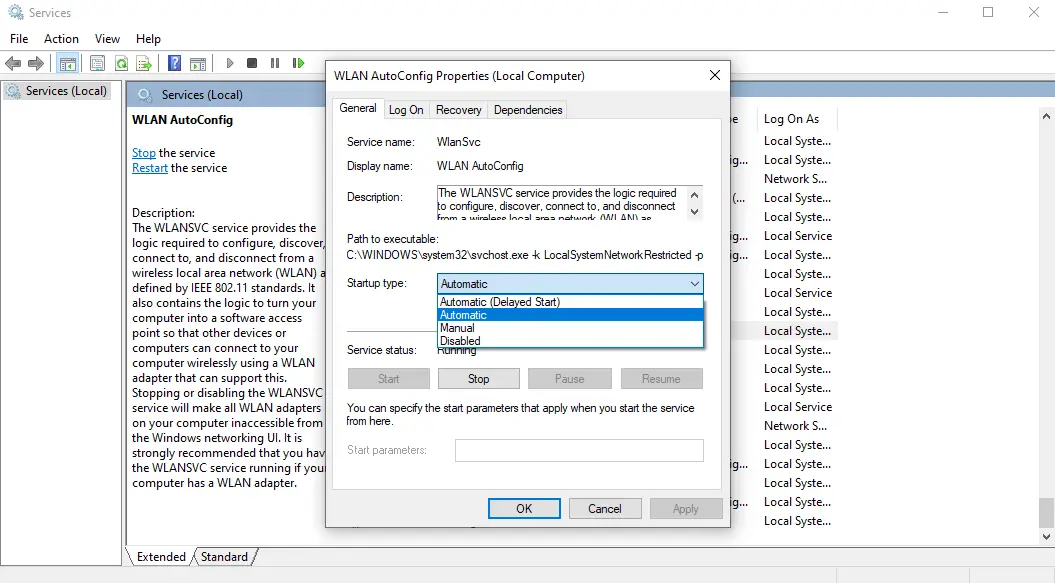This screenshot has width=1055, height=583.
Task: Choose Automatic (Delayed Start) option
Action: click(570, 302)
